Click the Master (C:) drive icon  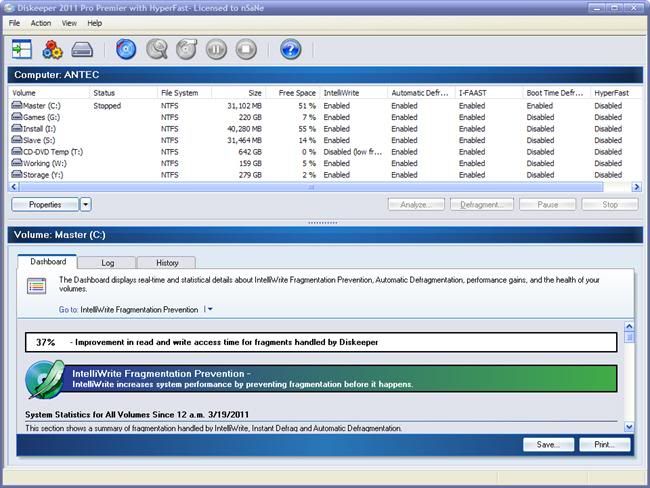pyautogui.click(x=17, y=105)
